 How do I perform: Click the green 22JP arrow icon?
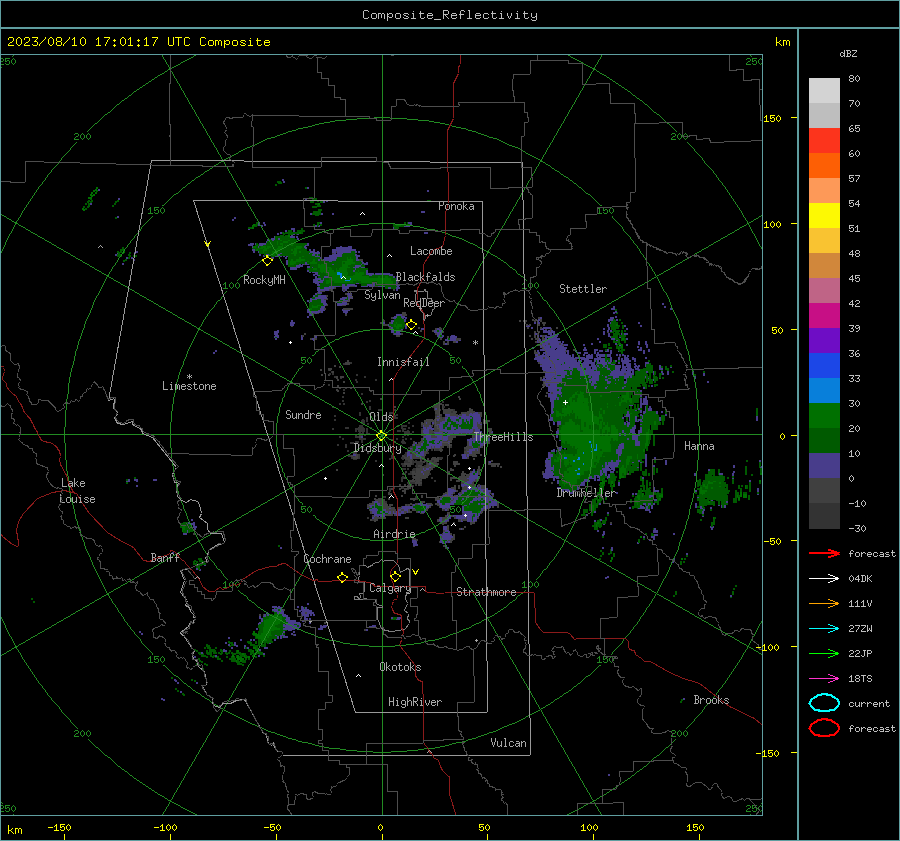point(824,653)
